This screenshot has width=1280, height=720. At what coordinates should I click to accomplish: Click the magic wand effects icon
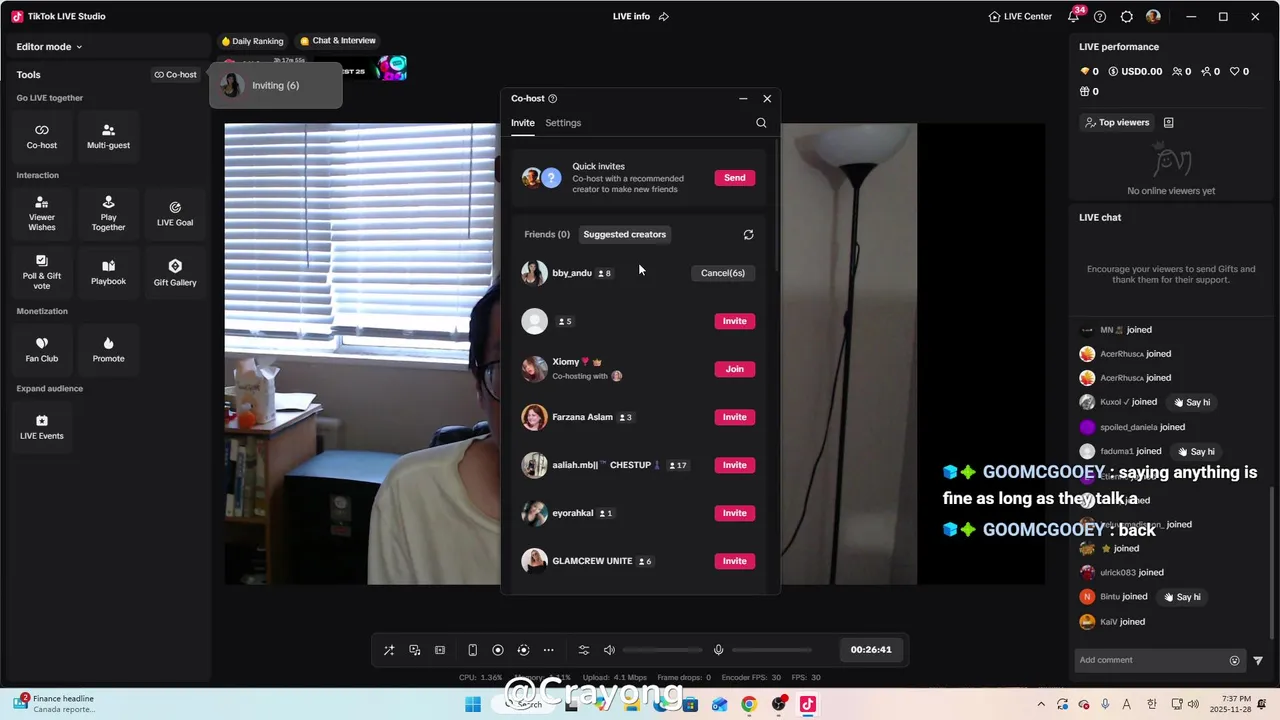point(389,650)
